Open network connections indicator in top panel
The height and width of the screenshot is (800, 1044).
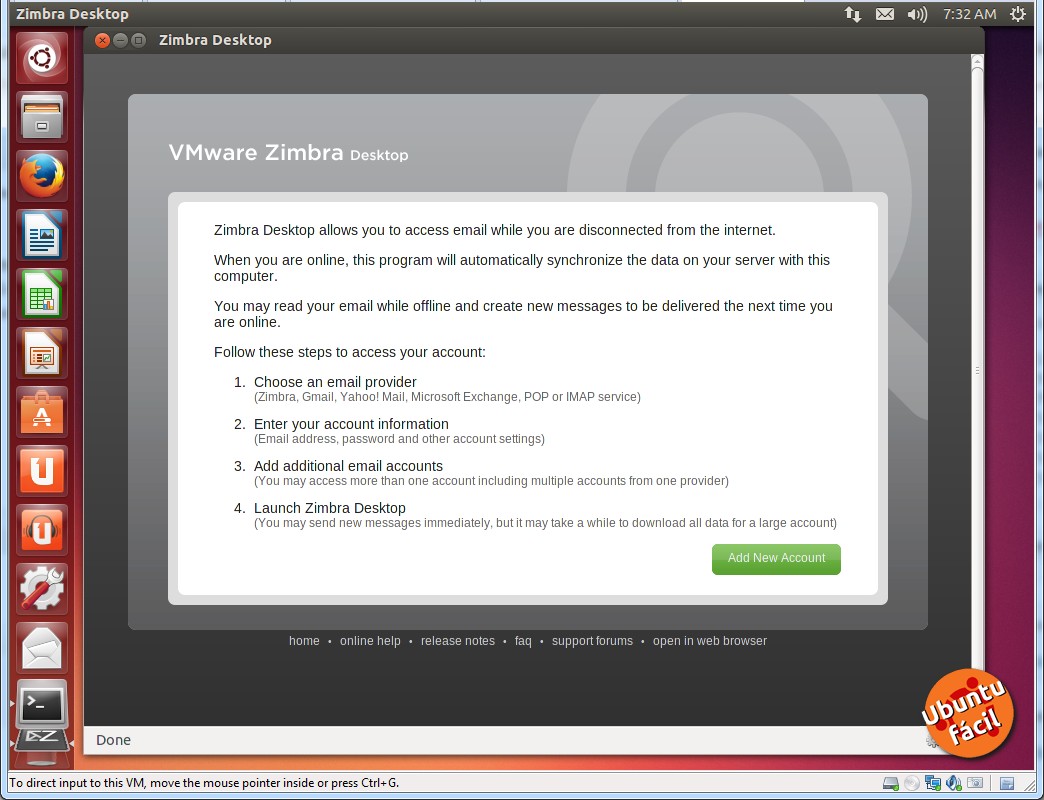[x=853, y=14]
